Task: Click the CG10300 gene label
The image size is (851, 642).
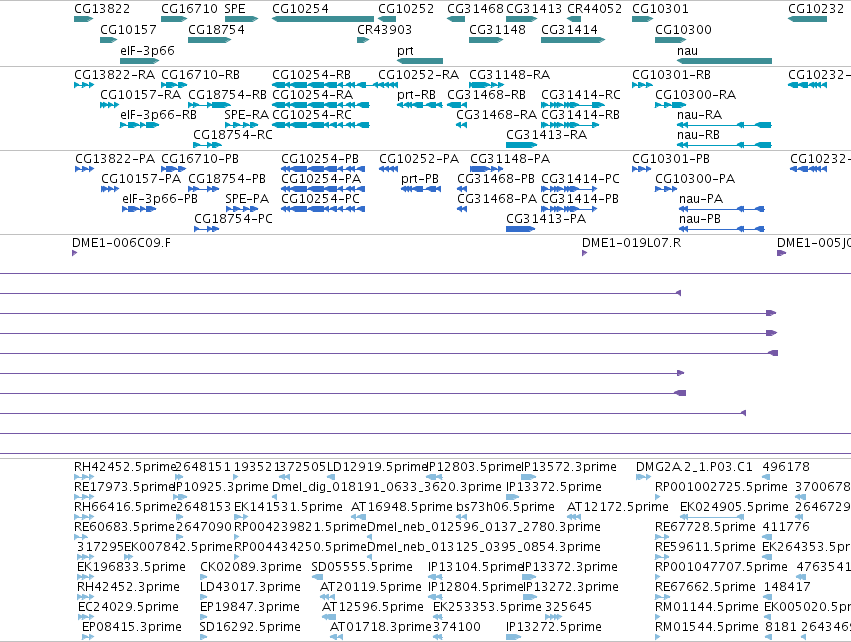Action: (683, 29)
